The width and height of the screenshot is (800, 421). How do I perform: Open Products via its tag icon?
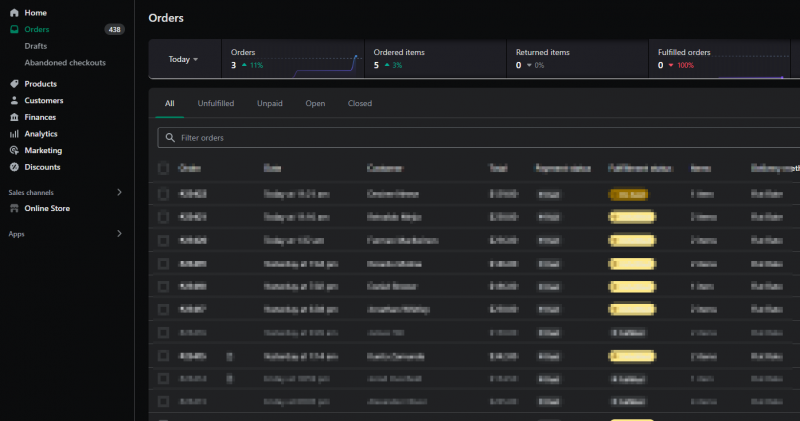tap(14, 84)
